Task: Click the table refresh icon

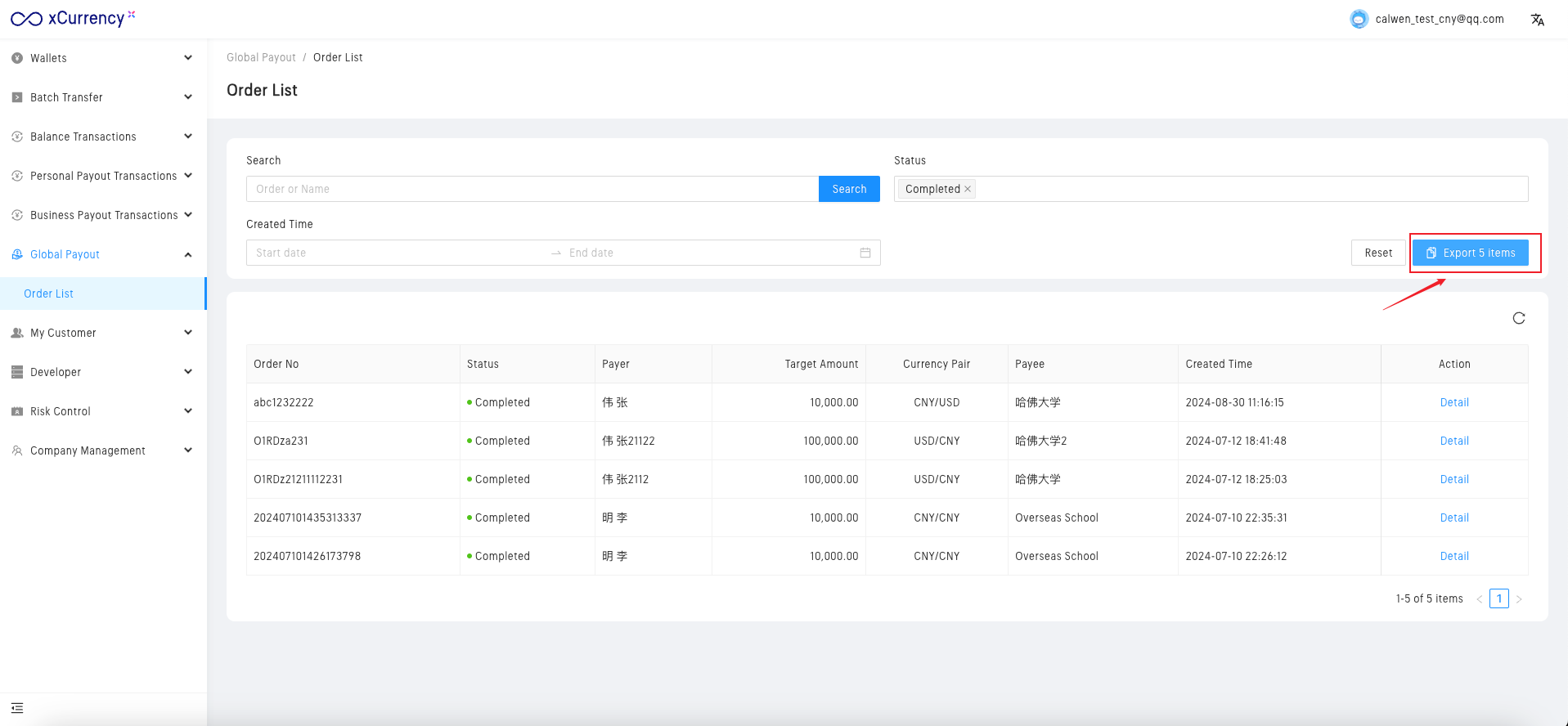Action: click(1518, 318)
